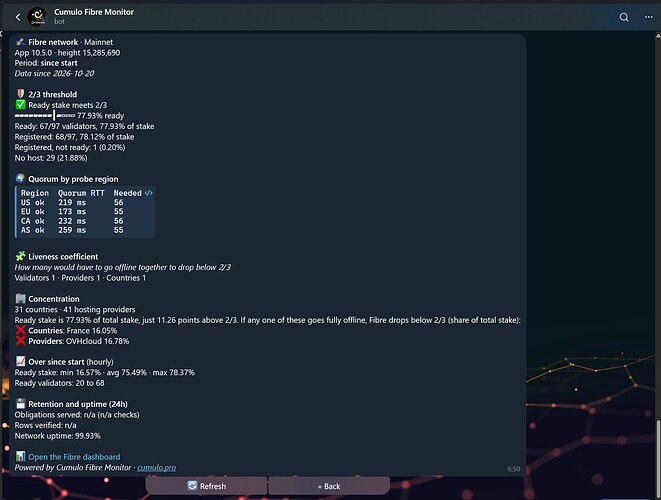Click the 77.93% ready progress bar

45,116
